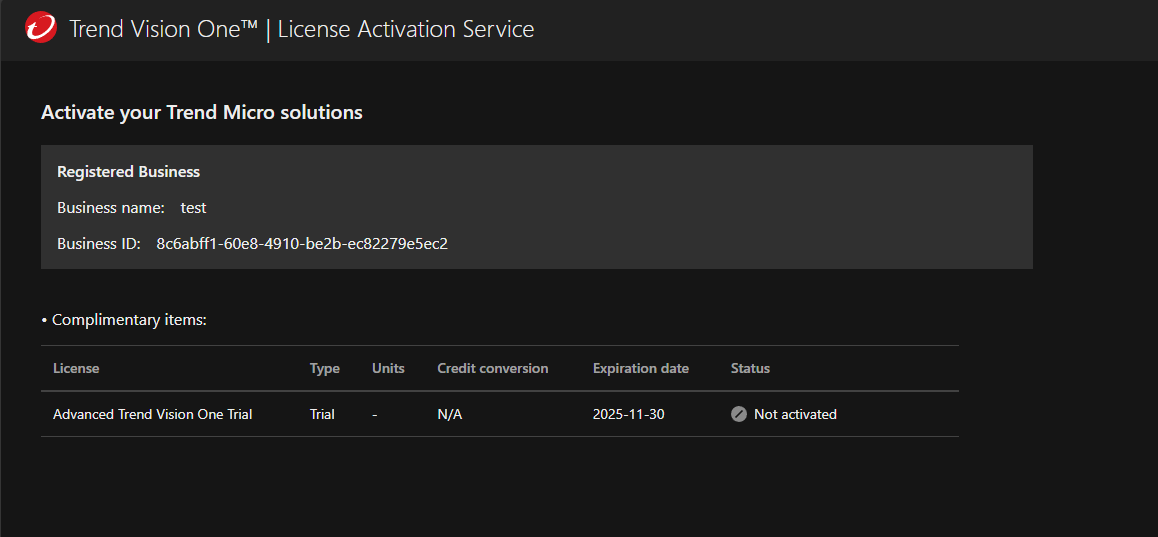The image size is (1158, 537).
Task: Click the 2025-11-30 expiration date
Action: point(628,414)
